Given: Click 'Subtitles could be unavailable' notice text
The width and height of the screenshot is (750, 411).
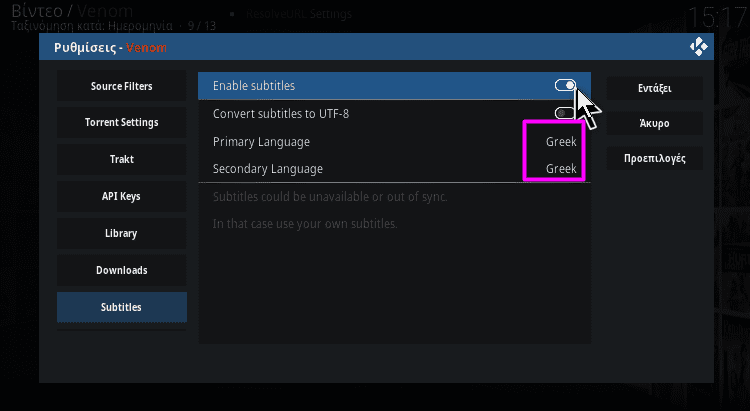Looking at the screenshot, I should pos(330,197).
